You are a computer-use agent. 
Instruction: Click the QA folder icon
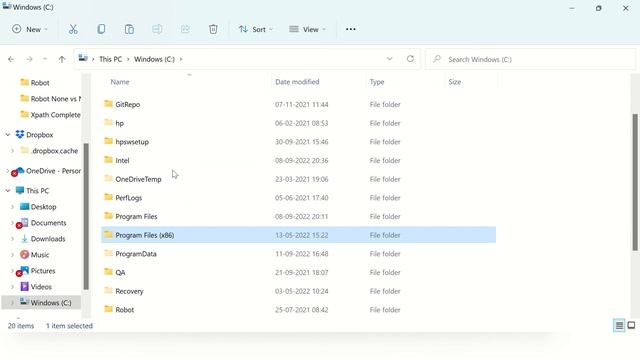coord(108,272)
